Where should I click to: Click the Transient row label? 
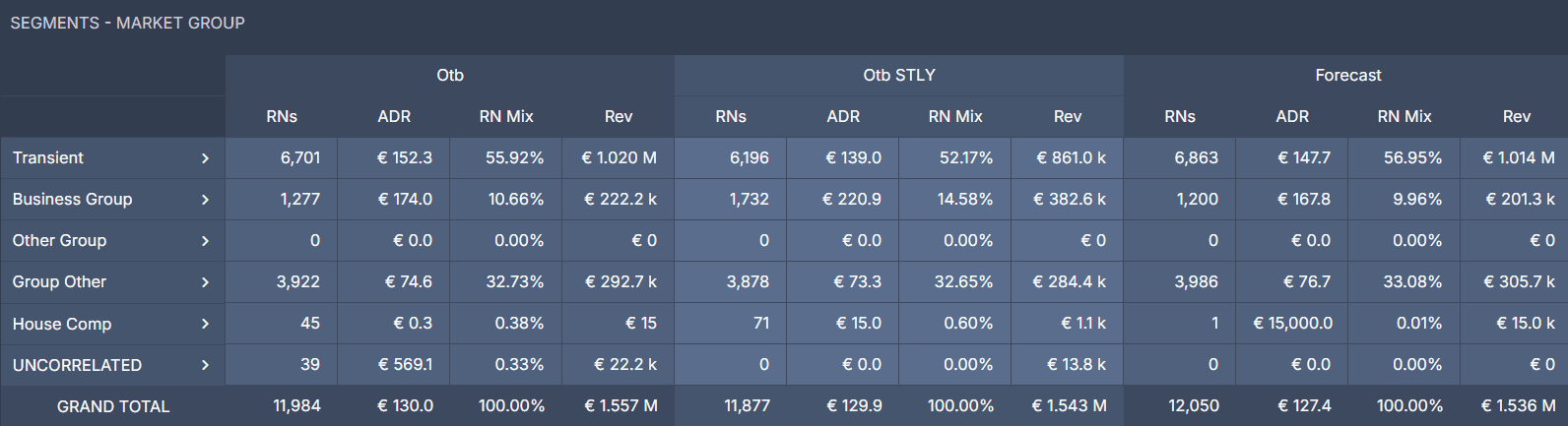coord(48,158)
